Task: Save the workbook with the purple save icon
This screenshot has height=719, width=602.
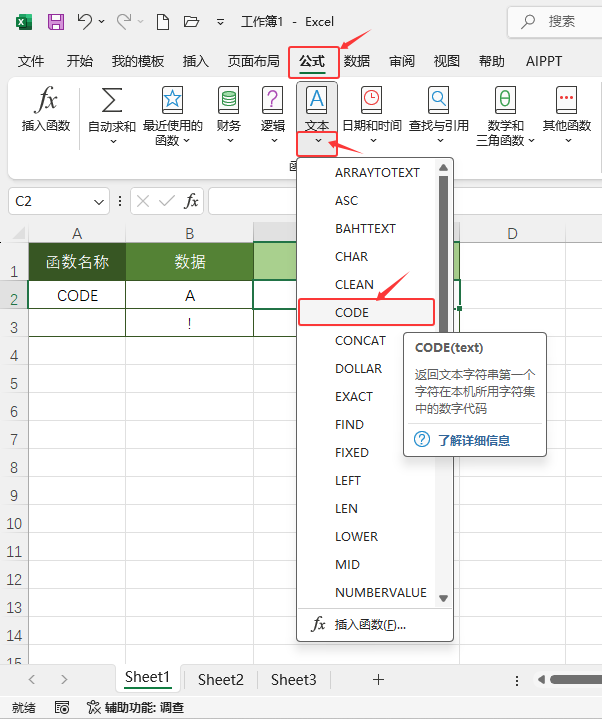Action: 56,22
